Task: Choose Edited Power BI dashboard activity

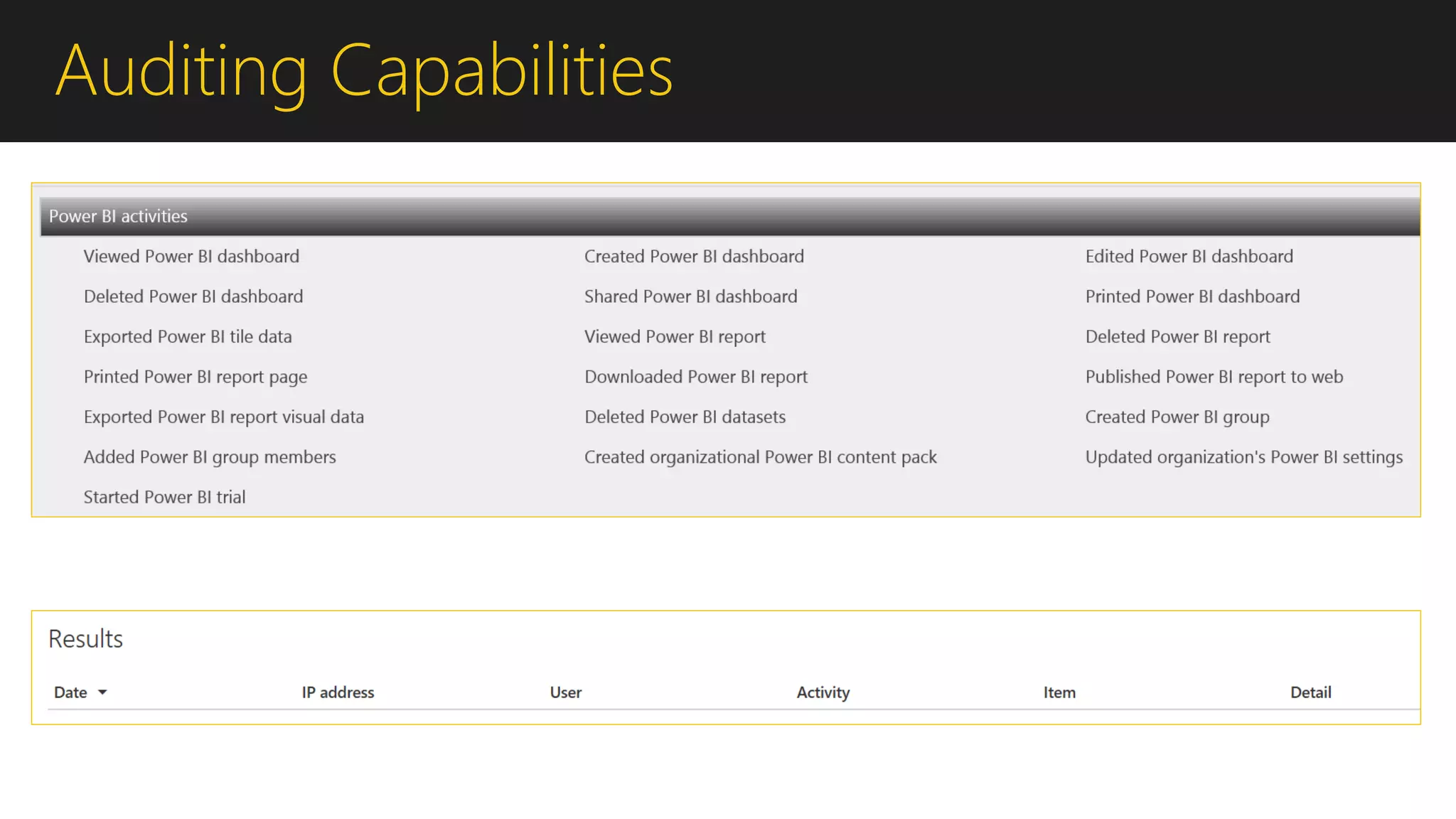Action: [1189, 257]
